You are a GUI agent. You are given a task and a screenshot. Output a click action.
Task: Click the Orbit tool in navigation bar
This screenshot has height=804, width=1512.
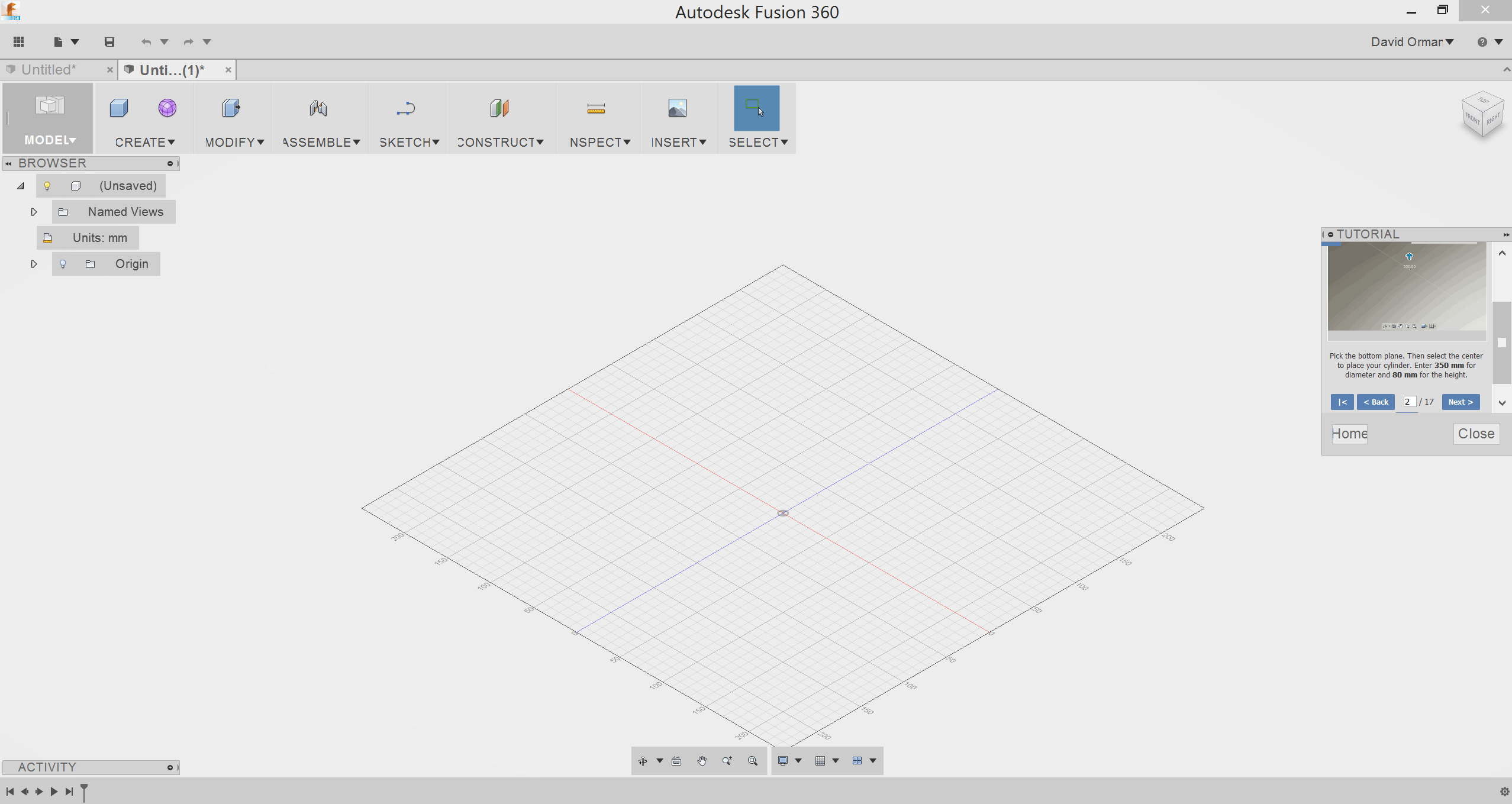[643, 761]
